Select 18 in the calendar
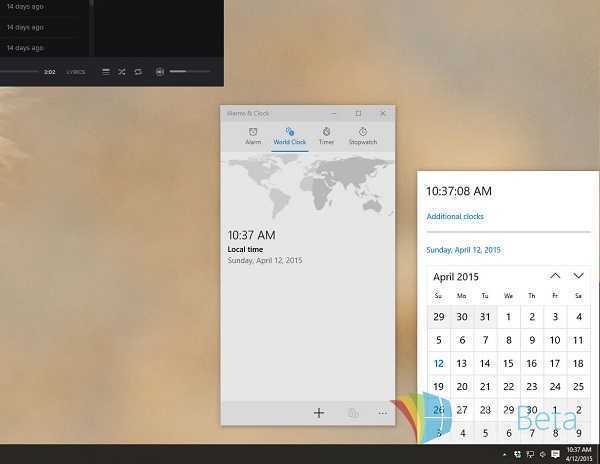This screenshot has width=600, height=464. tap(578, 363)
